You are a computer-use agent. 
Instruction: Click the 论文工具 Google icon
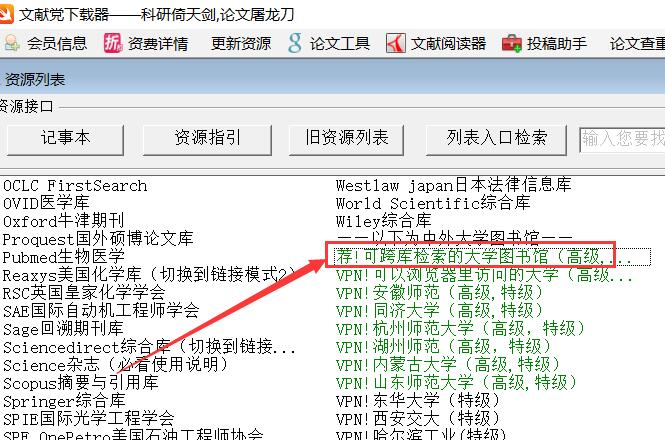(295, 43)
